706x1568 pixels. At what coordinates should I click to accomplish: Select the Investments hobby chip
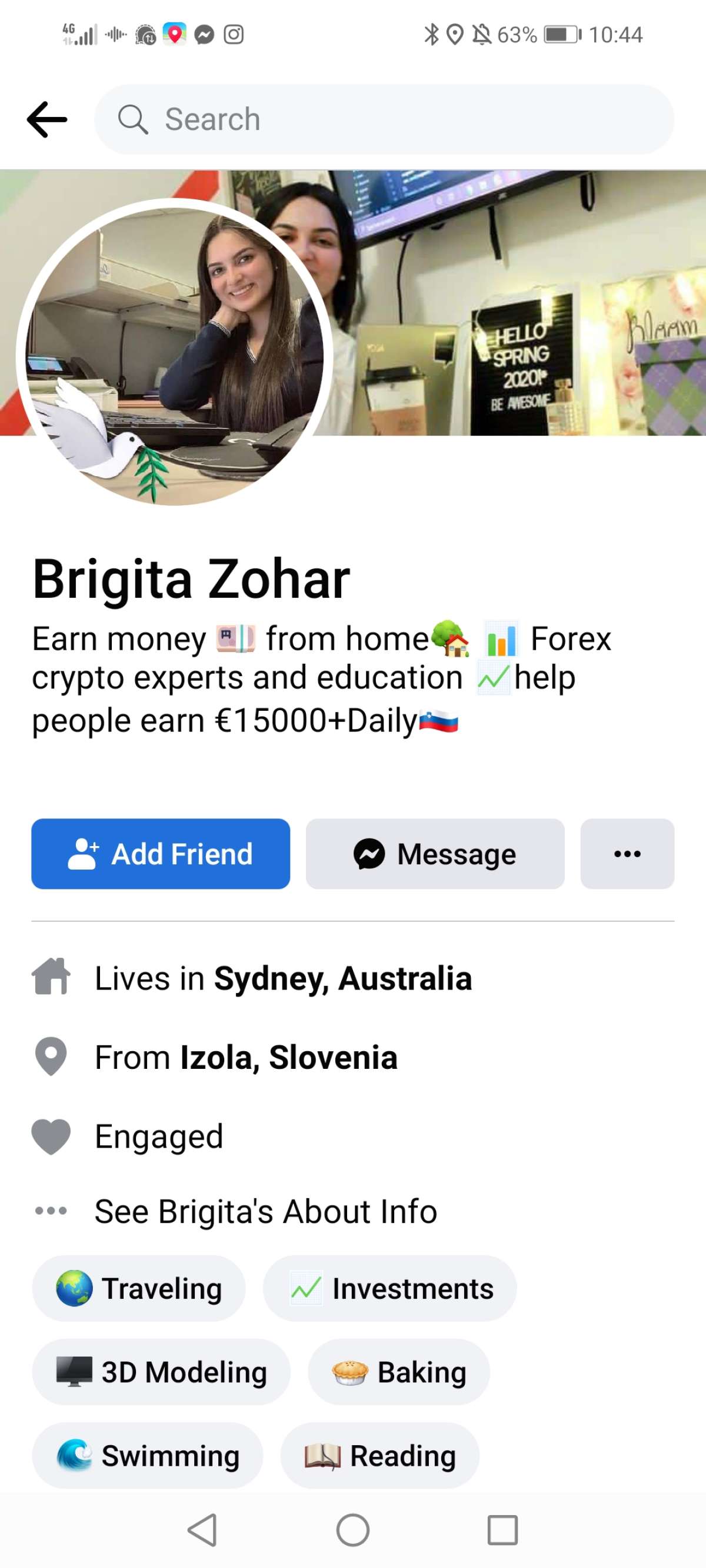(x=390, y=1288)
